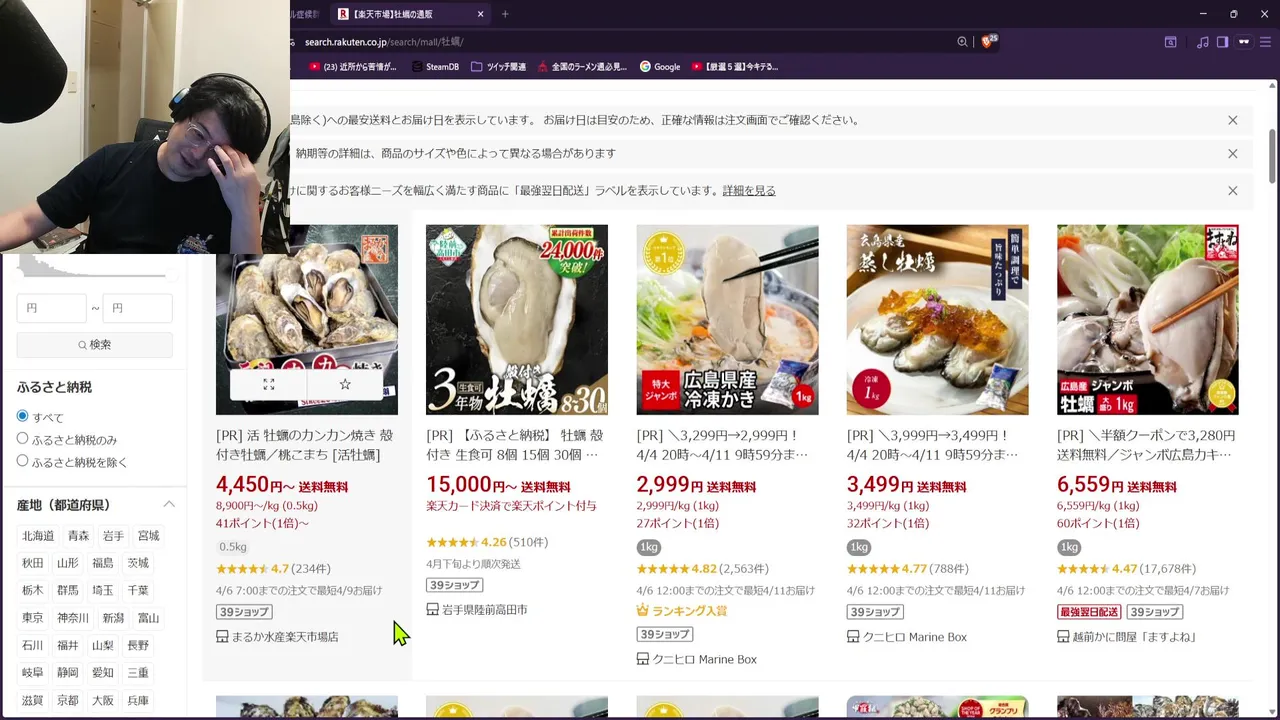Open reviews 4.77 (788件) rating
The width and height of the screenshot is (1280, 720).
pyautogui.click(x=907, y=569)
